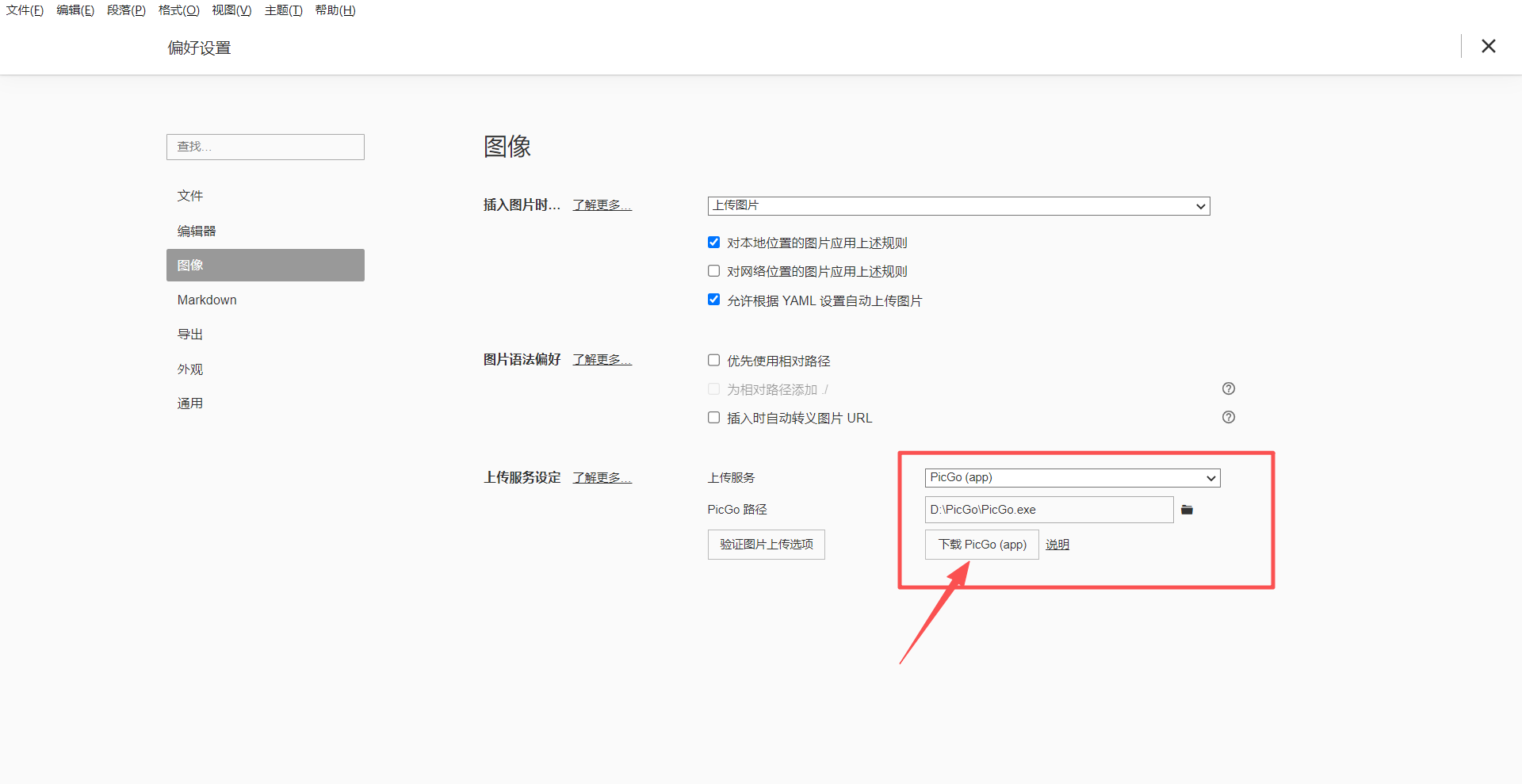This screenshot has height=784, width=1522.
Task: Expand the PicGo (app) upload service dropdown
Action: coord(1072,478)
